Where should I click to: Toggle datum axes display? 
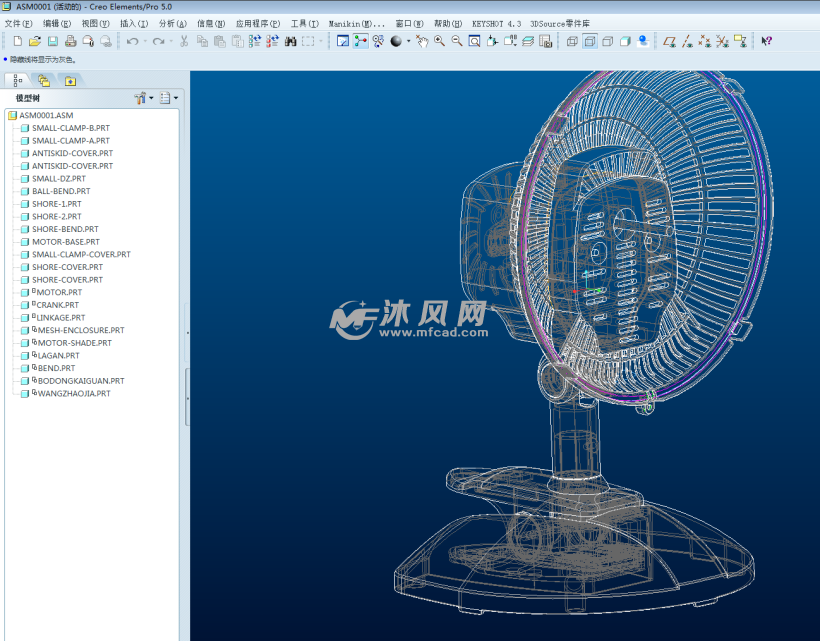pos(688,41)
